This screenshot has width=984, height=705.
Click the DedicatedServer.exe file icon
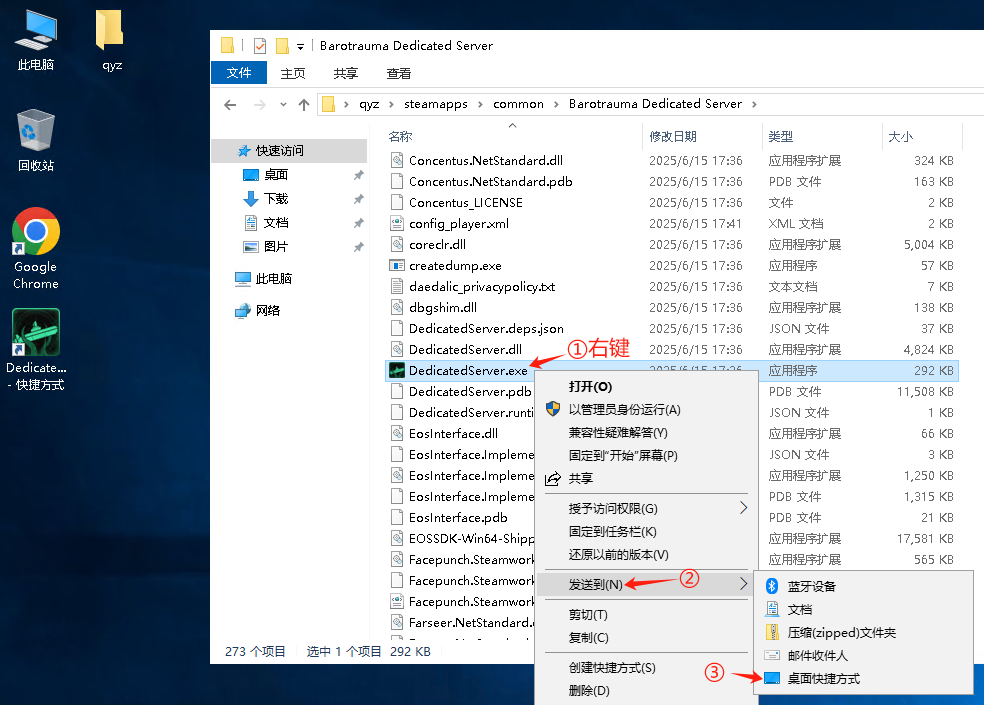coord(397,370)
